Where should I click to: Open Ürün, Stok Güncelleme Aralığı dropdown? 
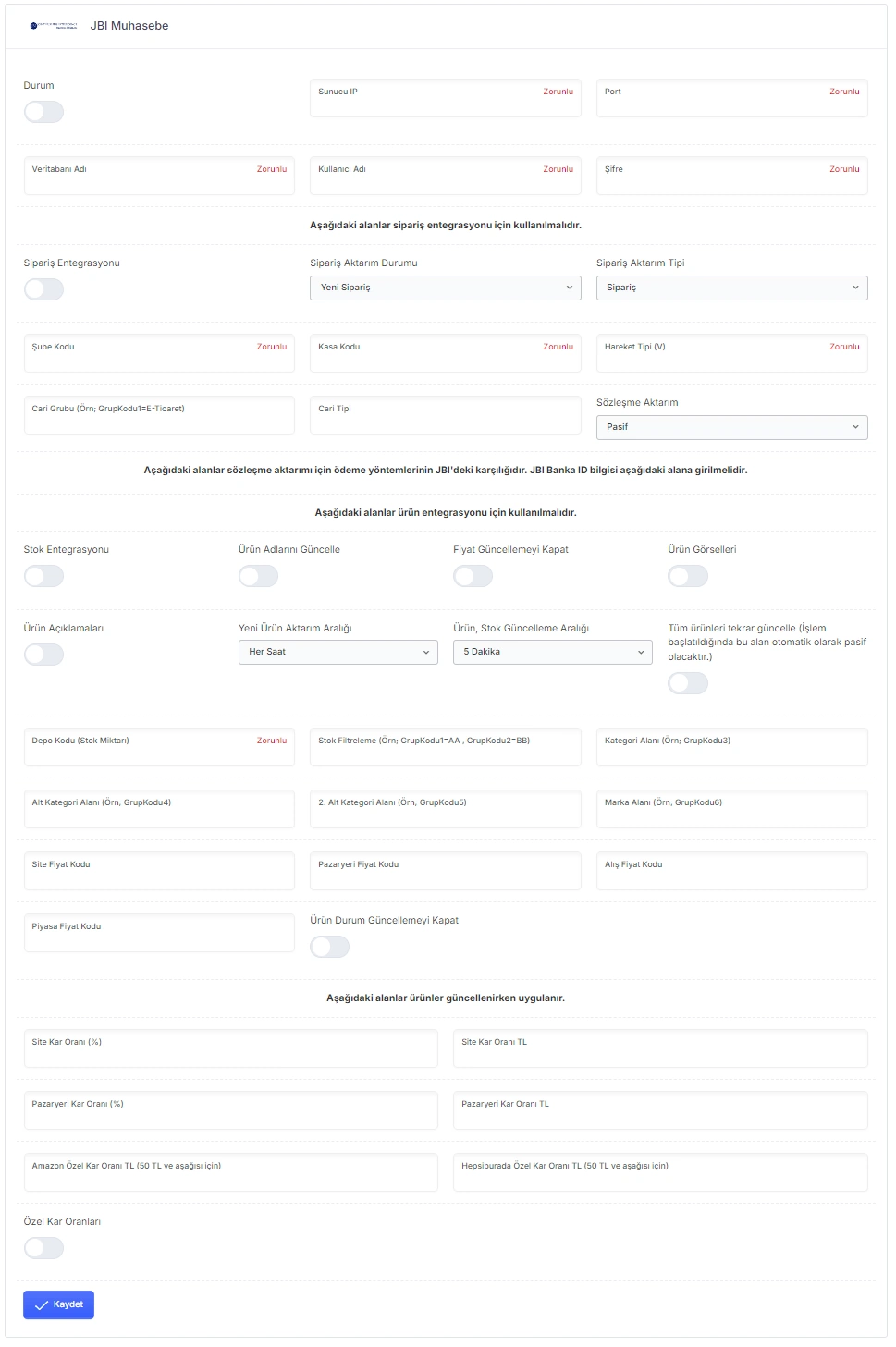pyautogui.click(x=553, y=652)
